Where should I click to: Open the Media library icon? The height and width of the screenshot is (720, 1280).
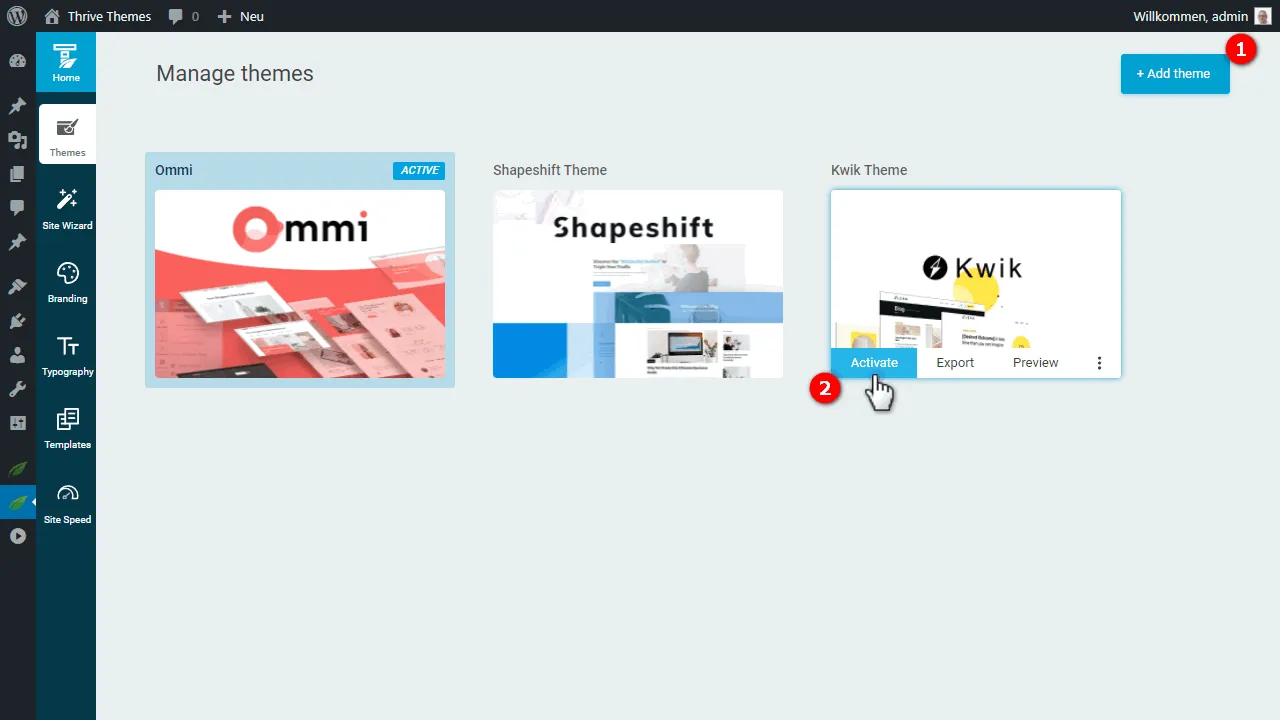coord(17,140)
